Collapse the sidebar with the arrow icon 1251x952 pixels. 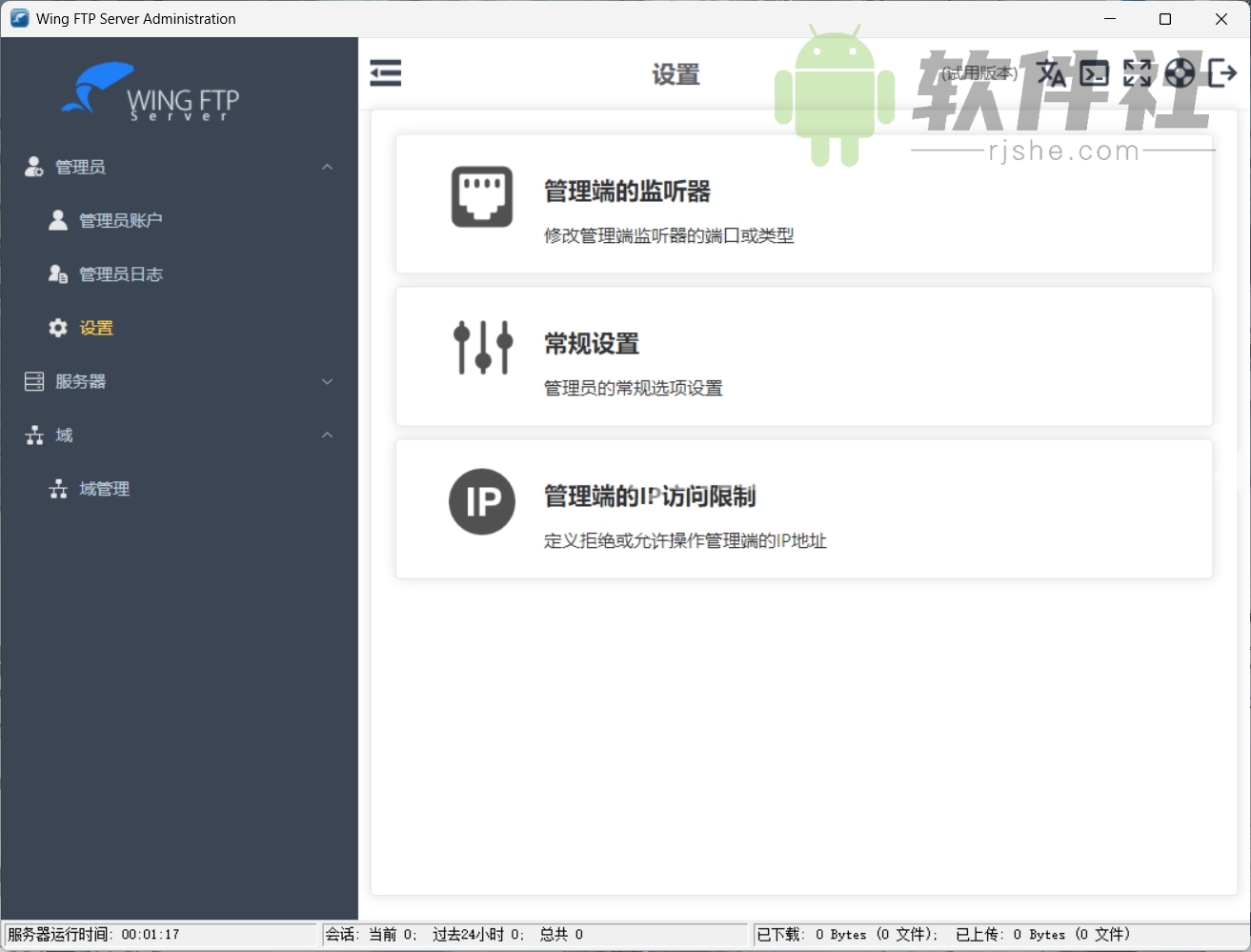(386, 72)
